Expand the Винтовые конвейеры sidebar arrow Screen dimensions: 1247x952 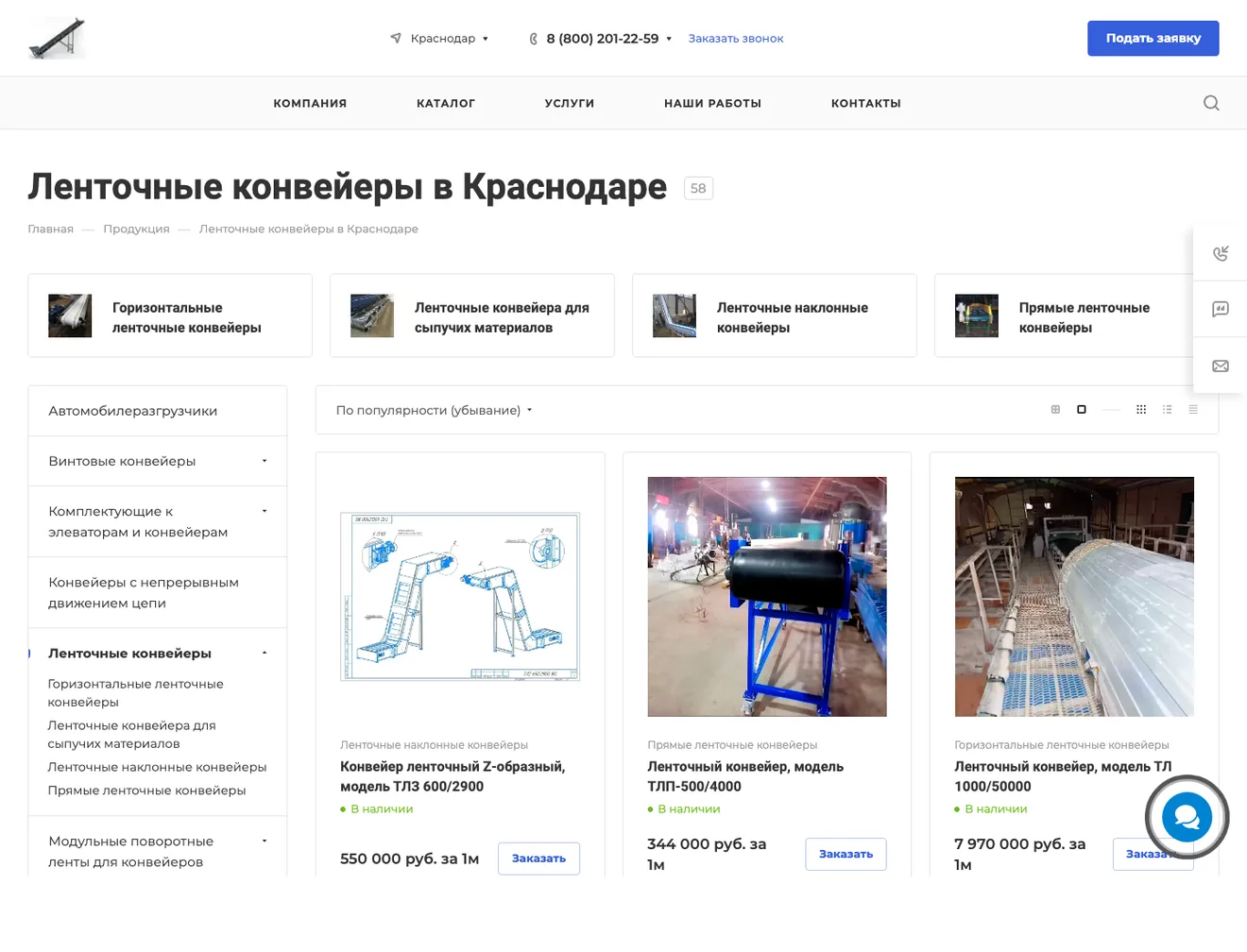265,461
